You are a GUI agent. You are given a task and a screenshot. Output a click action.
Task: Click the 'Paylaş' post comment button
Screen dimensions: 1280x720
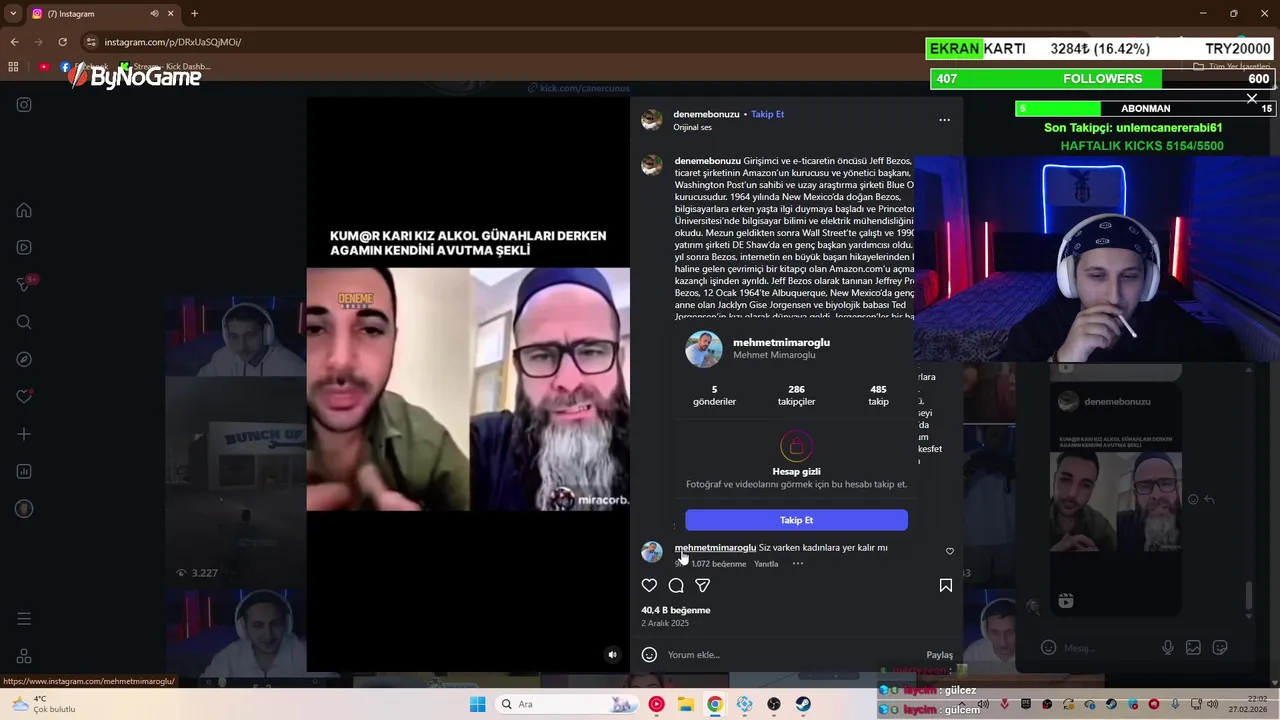pyautogui.click(x=939, y=655)
